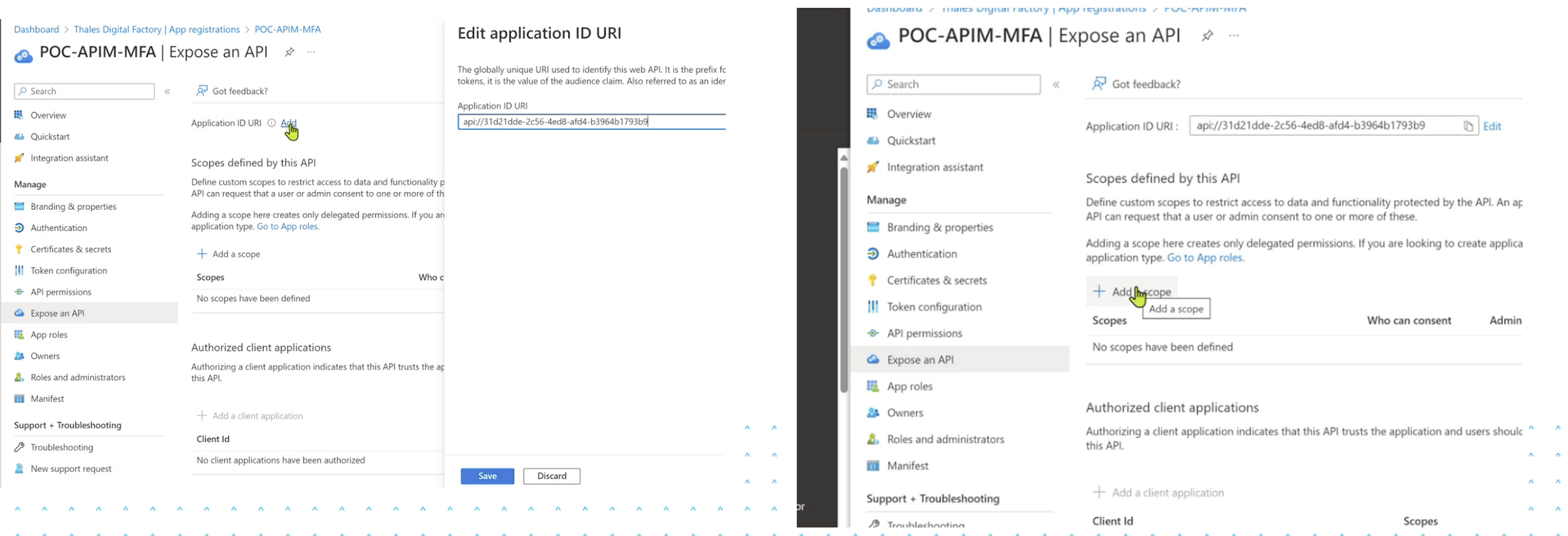
Task: Click Branding & properties icon in right panel
Action: (x=873, y=227)
